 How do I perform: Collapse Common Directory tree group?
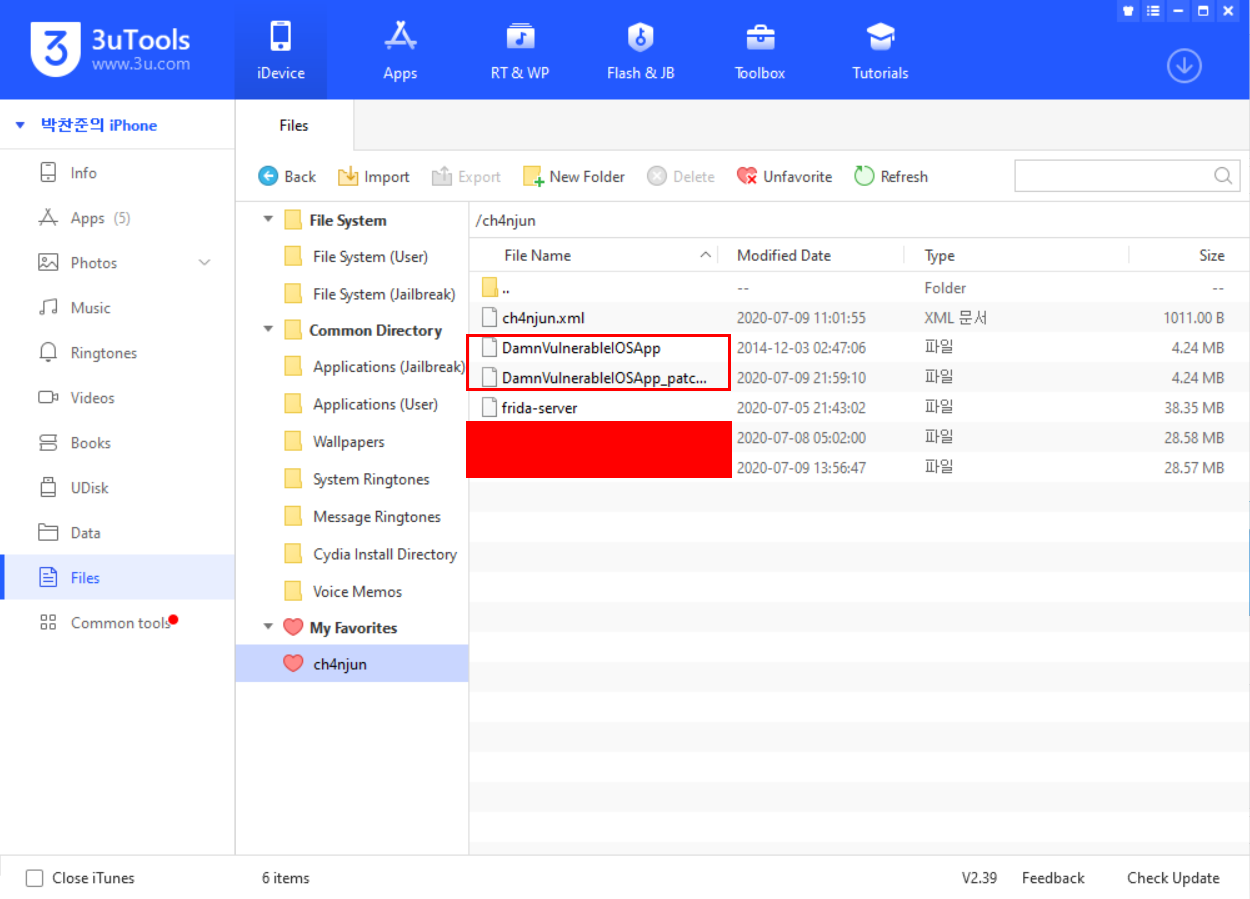click(x=267, y=330)
